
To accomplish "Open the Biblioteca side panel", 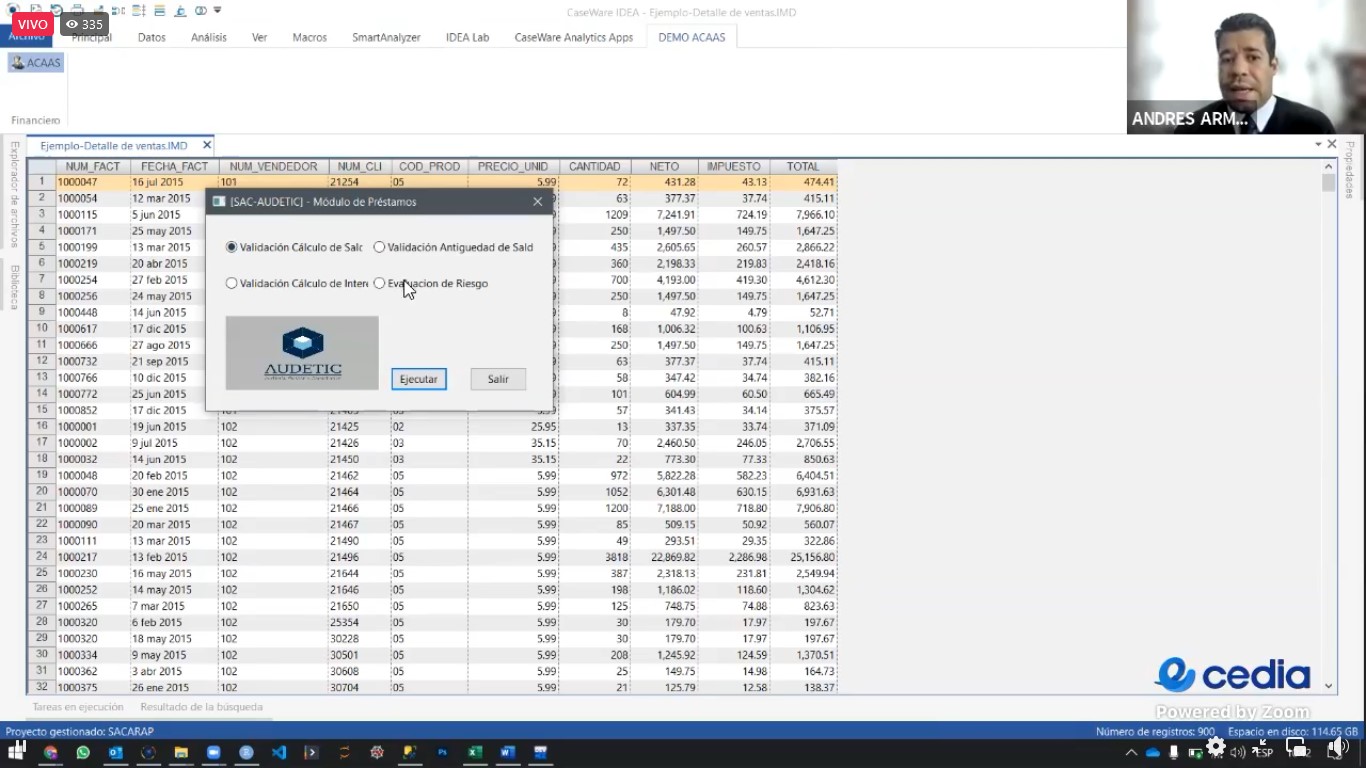I will [15, 287].
